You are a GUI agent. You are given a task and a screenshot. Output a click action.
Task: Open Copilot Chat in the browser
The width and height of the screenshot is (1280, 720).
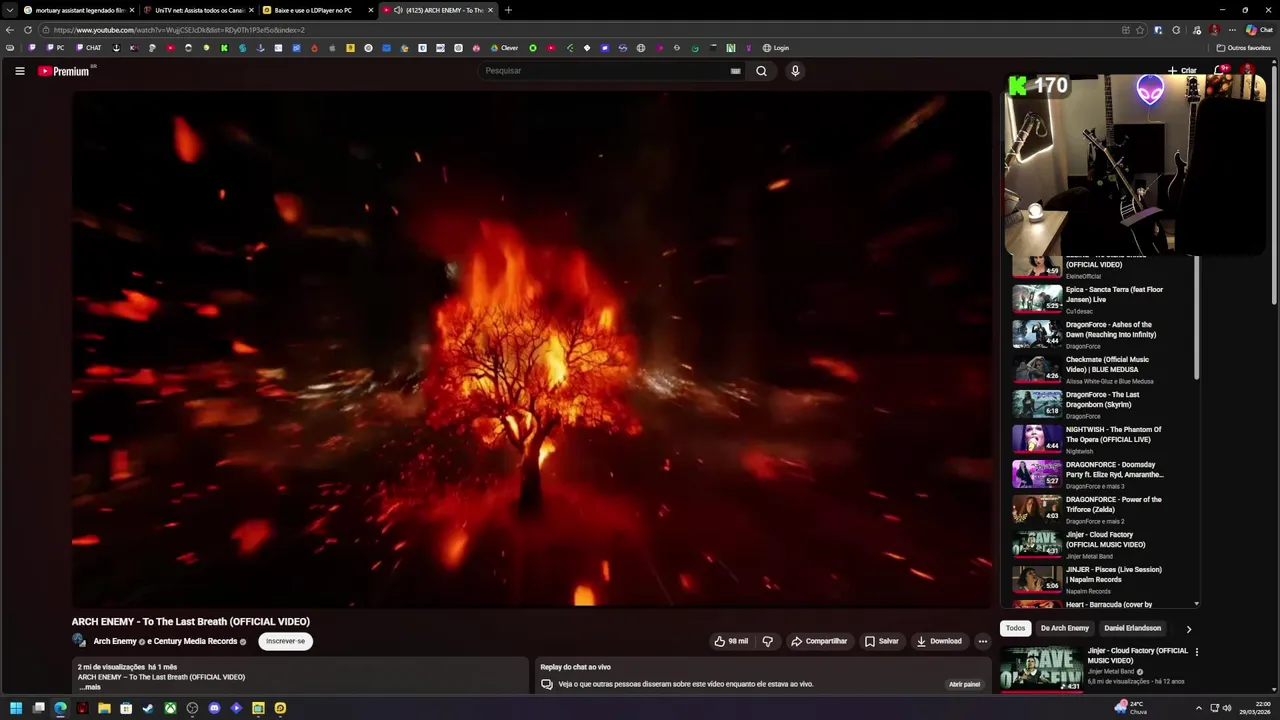click(x=1259, y=30)
